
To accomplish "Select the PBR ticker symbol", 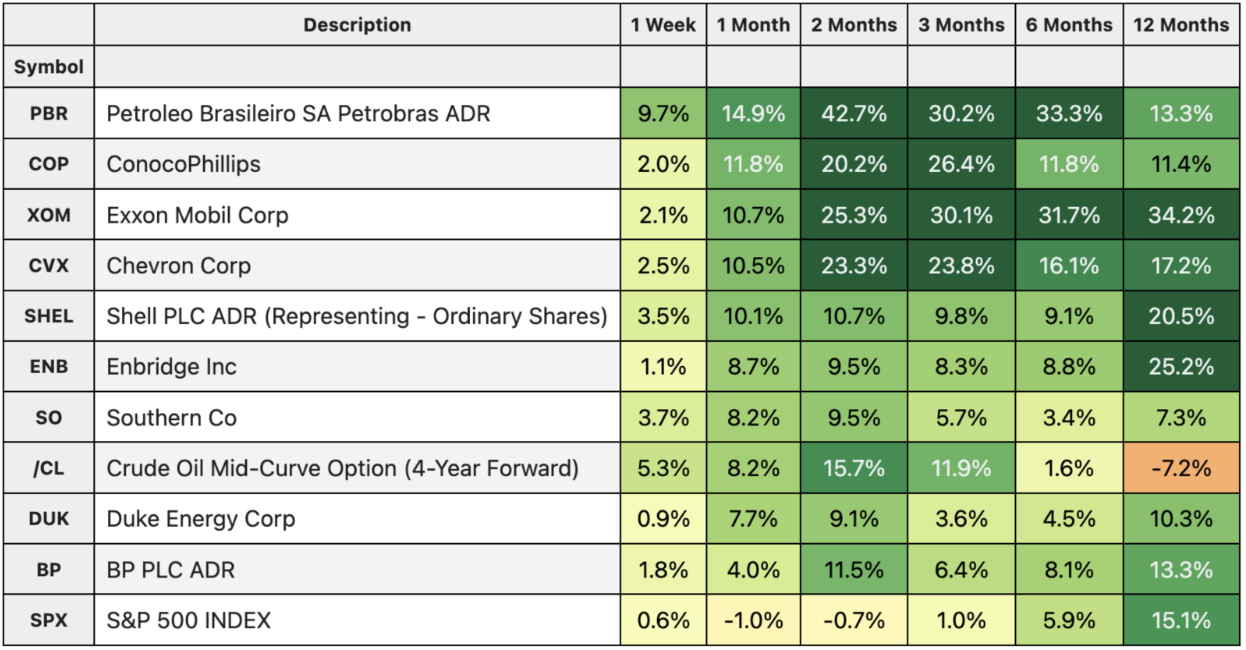I will click(48, 114).
